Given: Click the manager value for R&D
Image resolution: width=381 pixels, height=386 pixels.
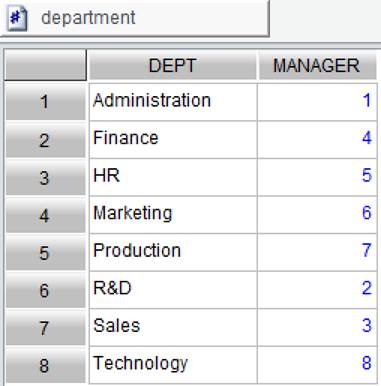Looking at the screenshot, I should pyautogui.click(x=317, y=290).
